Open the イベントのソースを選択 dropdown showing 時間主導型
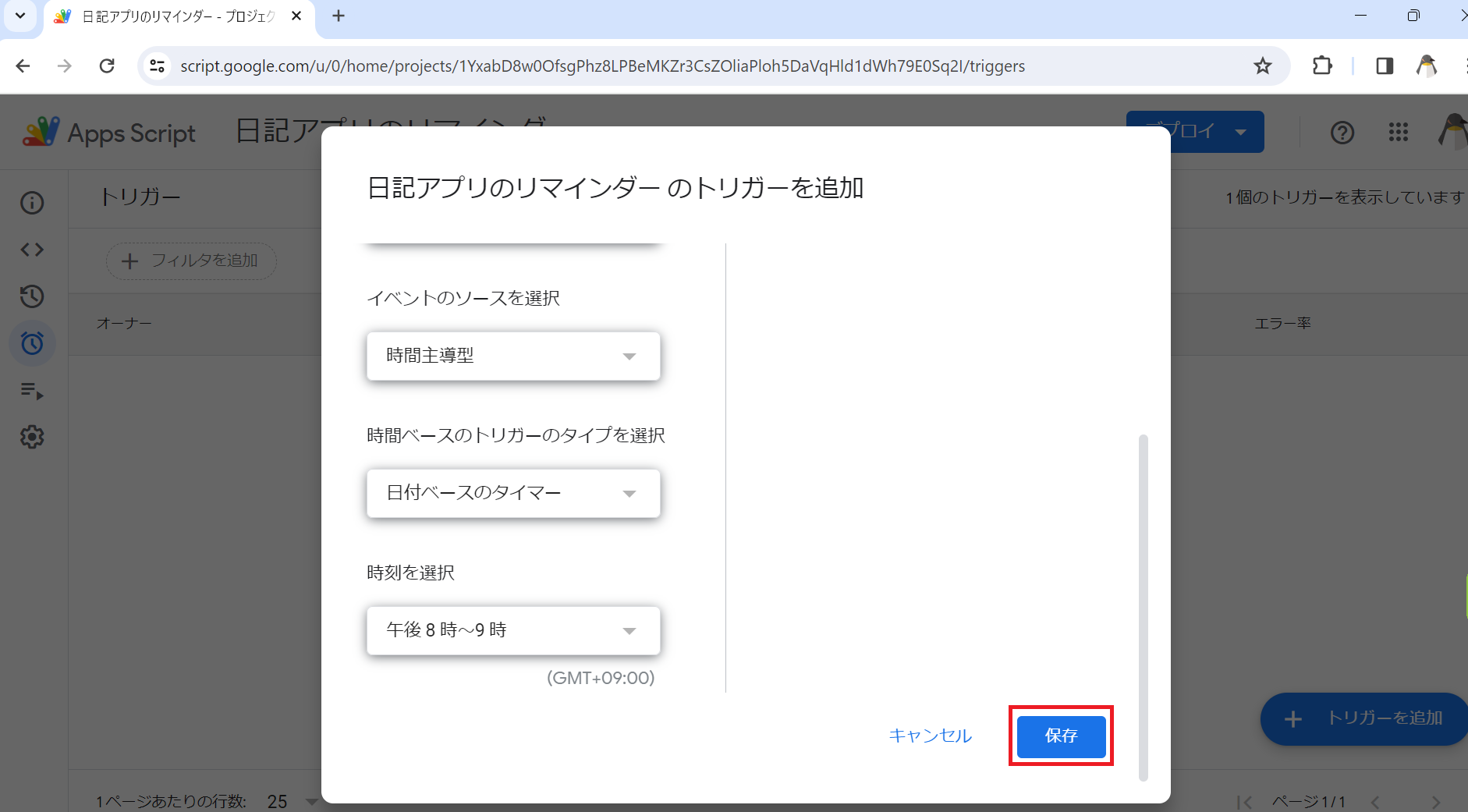This screenshot has width=1468, height=812. [513, 356]
